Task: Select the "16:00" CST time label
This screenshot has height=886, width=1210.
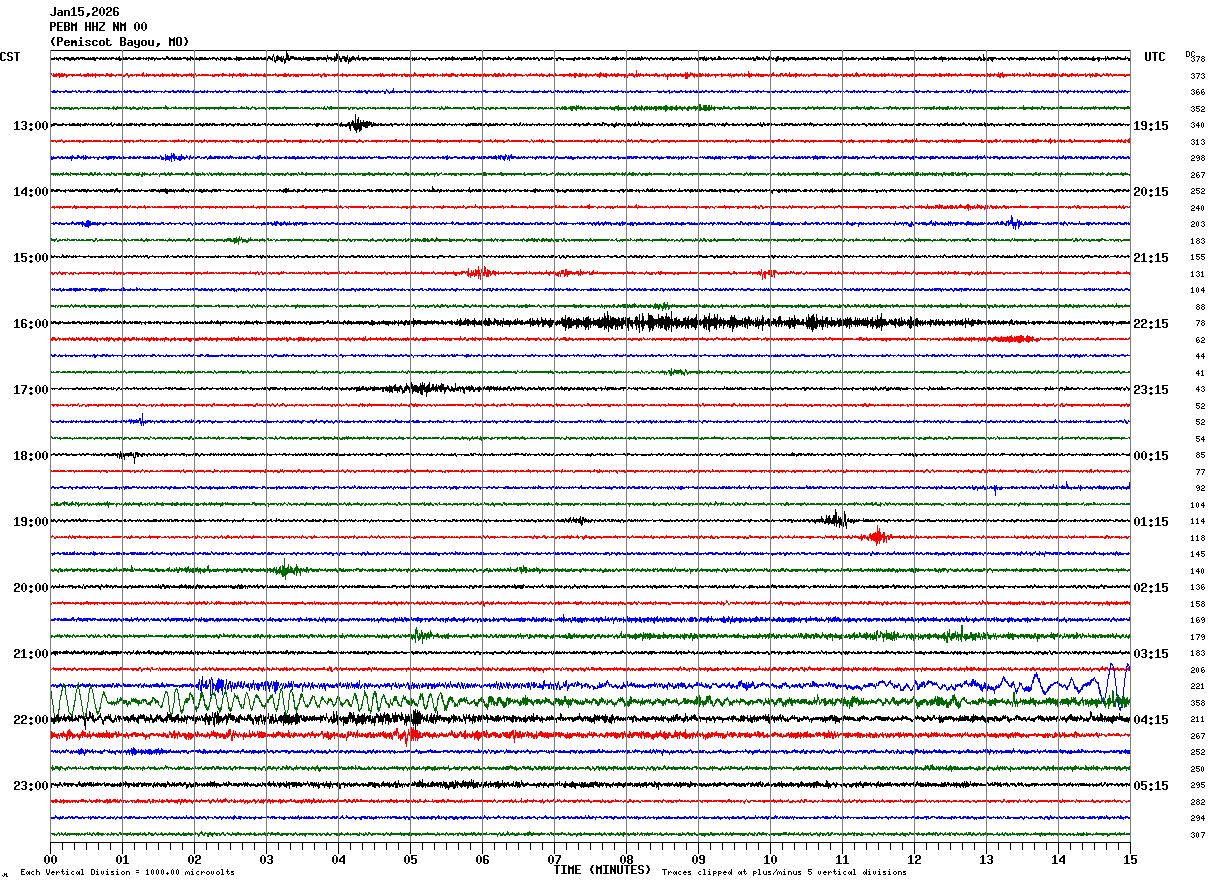Action: click(30, 324)
